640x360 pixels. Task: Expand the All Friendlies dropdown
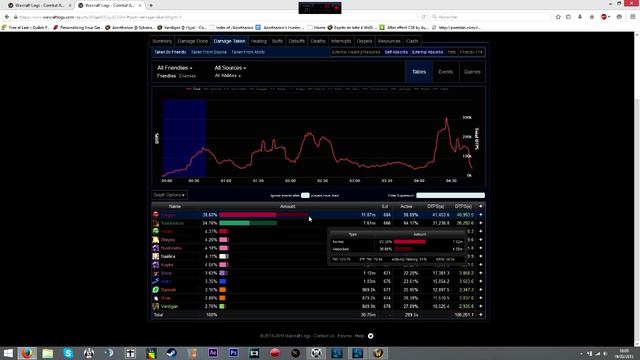pyautogui.click(x=175, y=68)
